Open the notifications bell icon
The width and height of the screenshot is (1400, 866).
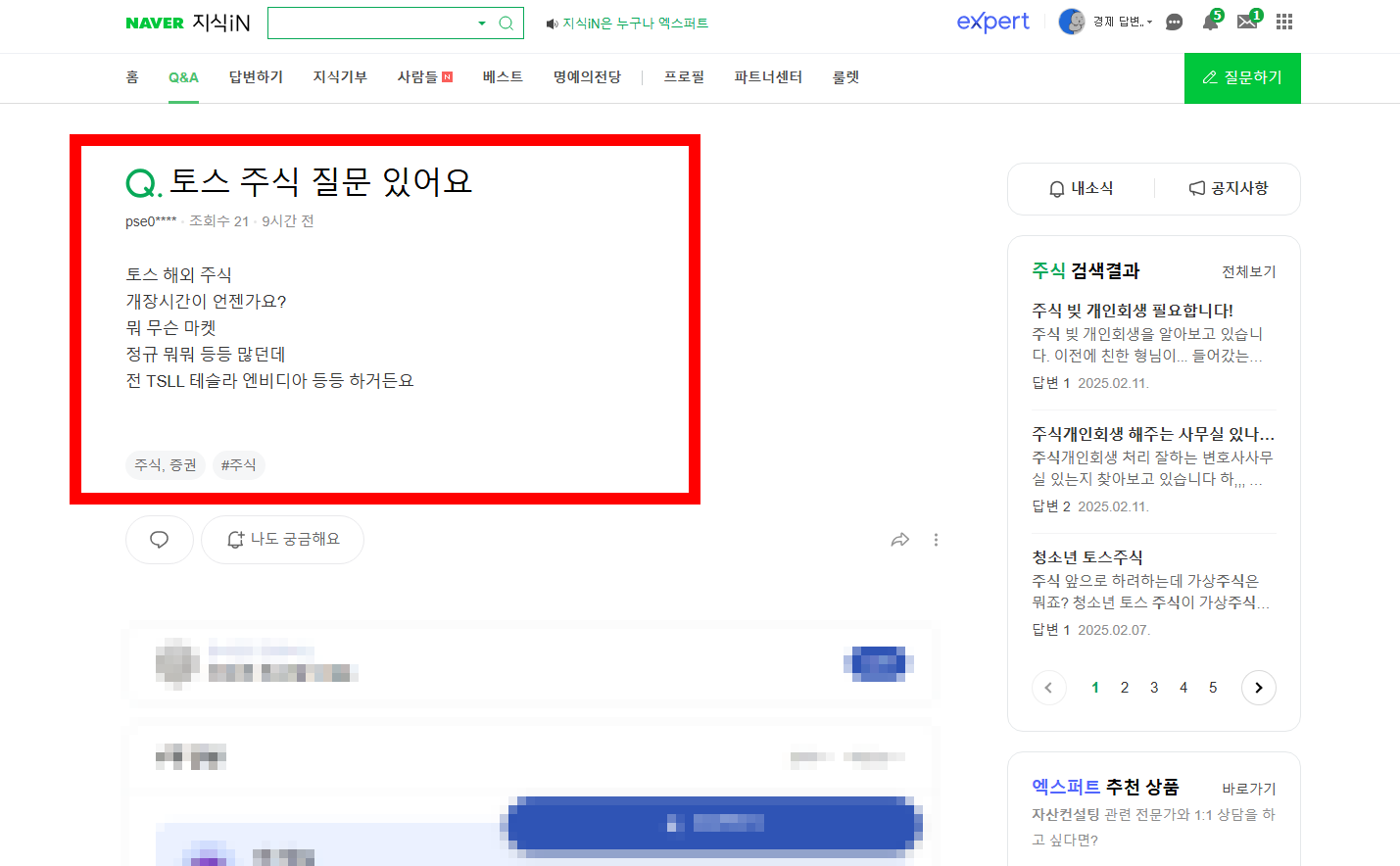click(1211, 22)
